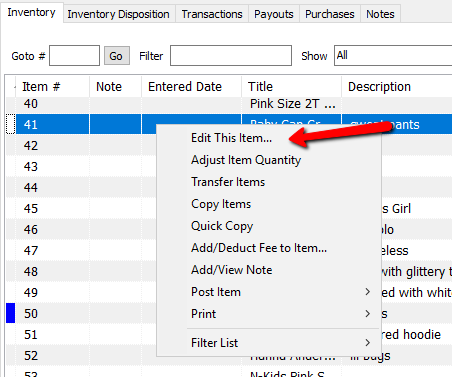Click the blue marker on row 50
Viewport: 452px width, 377px height.
tap(10, 313)
